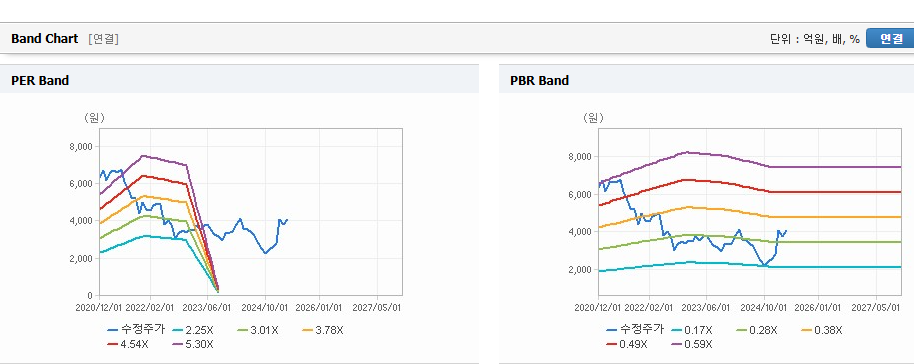
Task: Toggle 0.49X legend series in PBR Band
Action: pyautogui.click(x=627, y=344)
